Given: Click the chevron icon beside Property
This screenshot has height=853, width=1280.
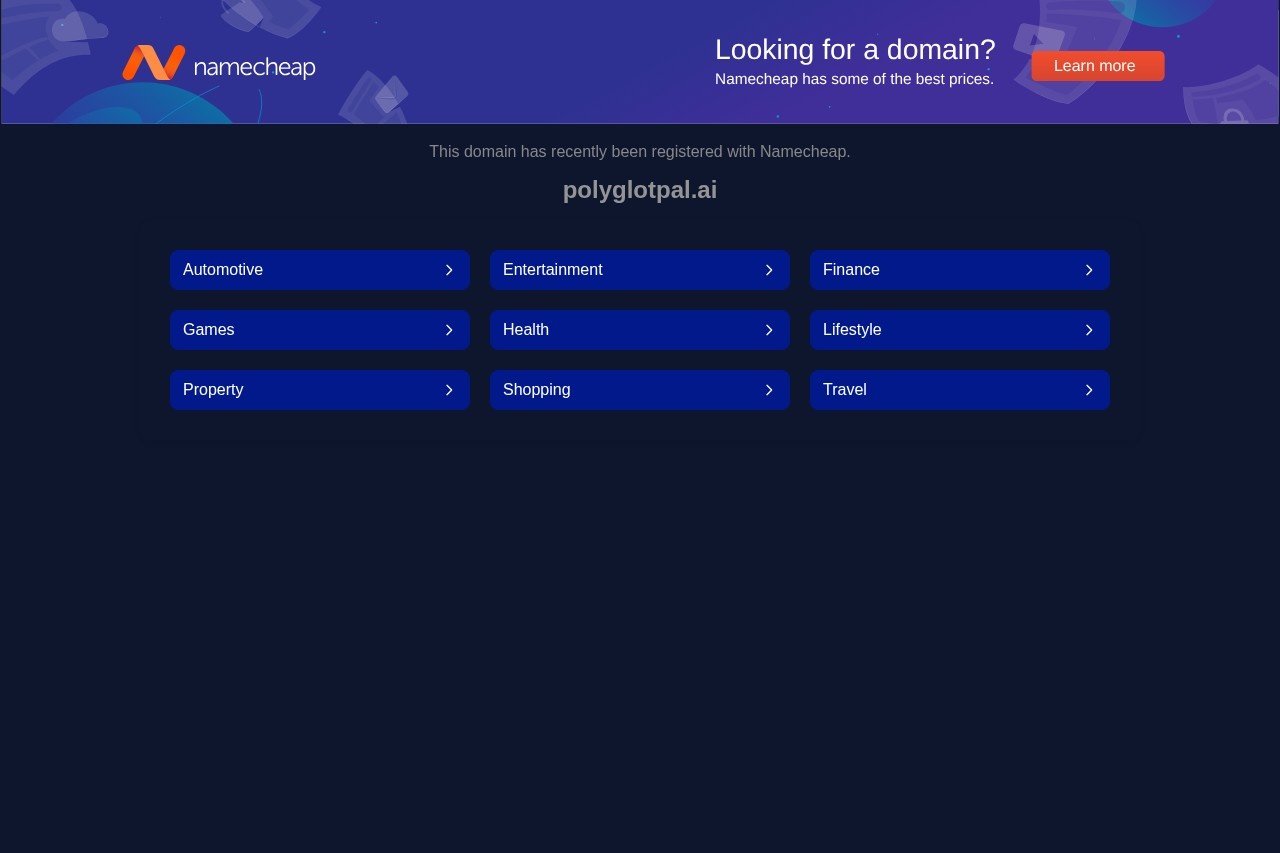Looking at the screenshot, I should pos(449,390).
